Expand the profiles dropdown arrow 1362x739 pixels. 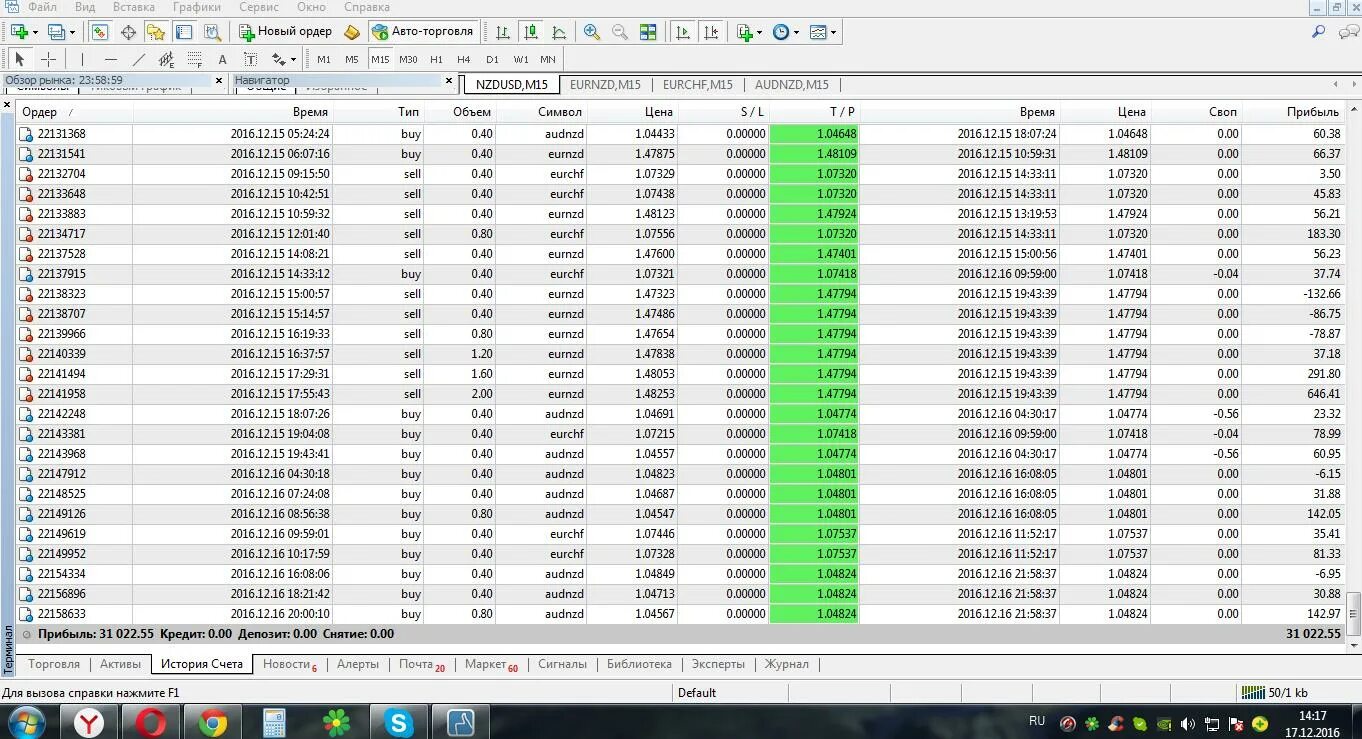(71, 32)
